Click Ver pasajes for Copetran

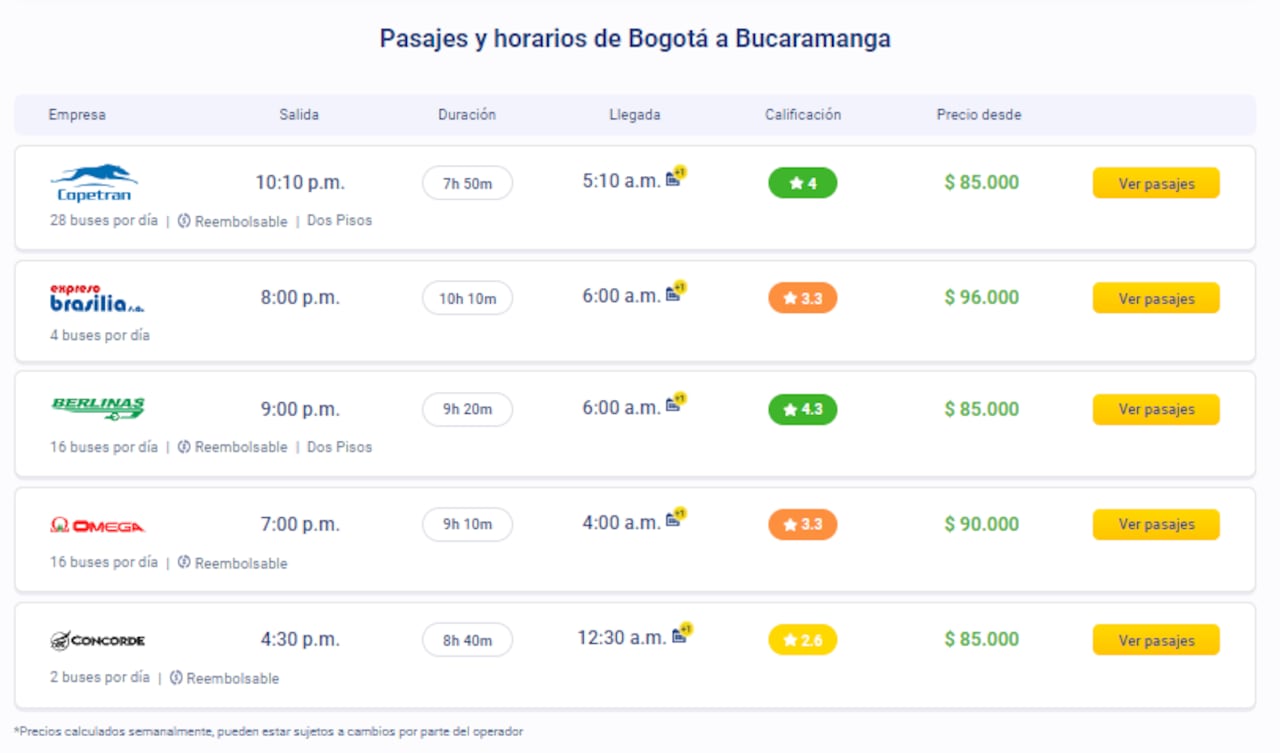1155,183
